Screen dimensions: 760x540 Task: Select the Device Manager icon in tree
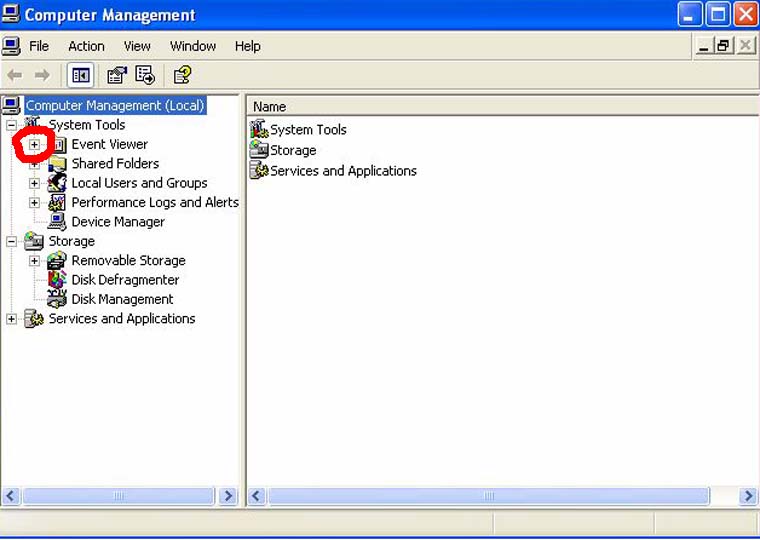tap(57, 222)
